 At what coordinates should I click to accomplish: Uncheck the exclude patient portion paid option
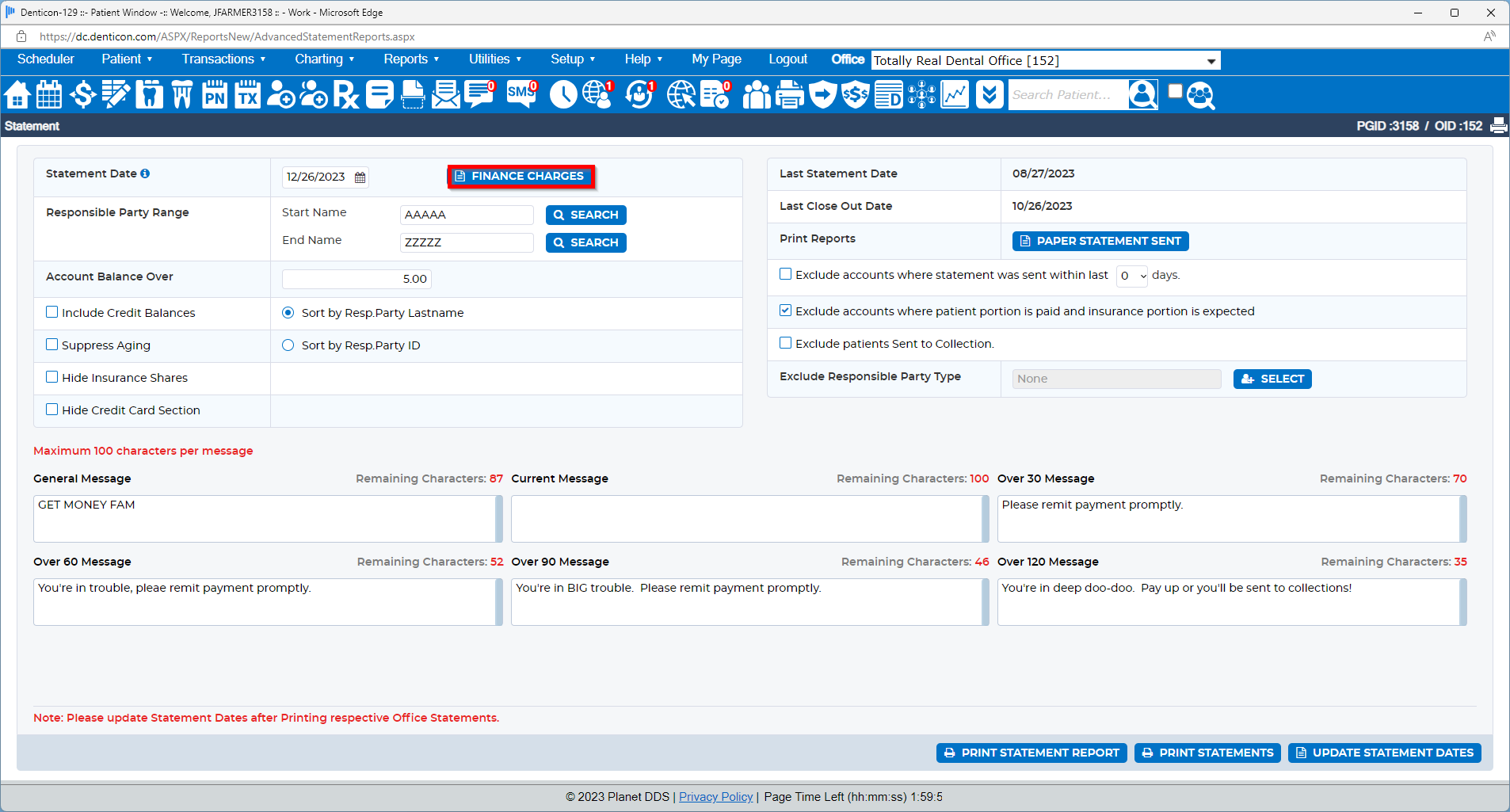coord(785,310)
